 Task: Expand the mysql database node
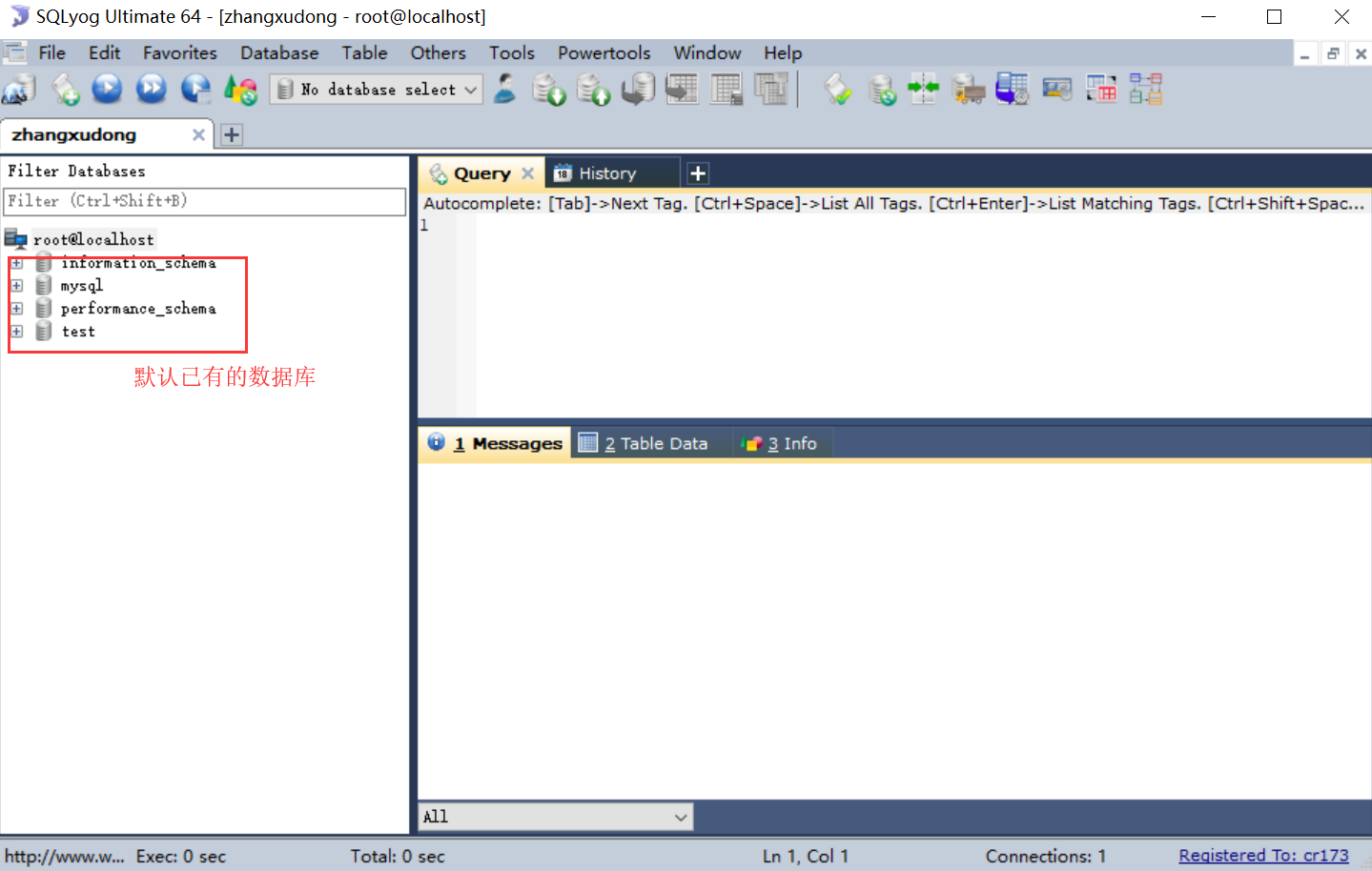pyautogui.click(x=17, y=285)
